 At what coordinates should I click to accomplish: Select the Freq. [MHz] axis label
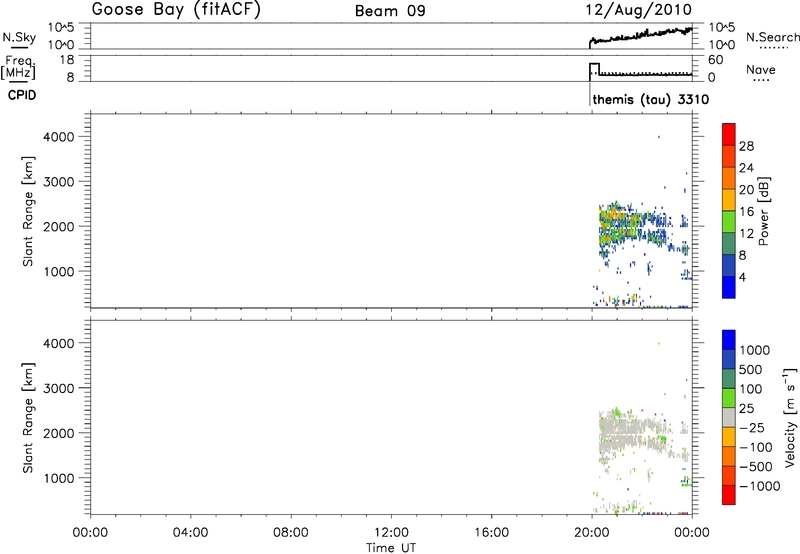[17, 67]
